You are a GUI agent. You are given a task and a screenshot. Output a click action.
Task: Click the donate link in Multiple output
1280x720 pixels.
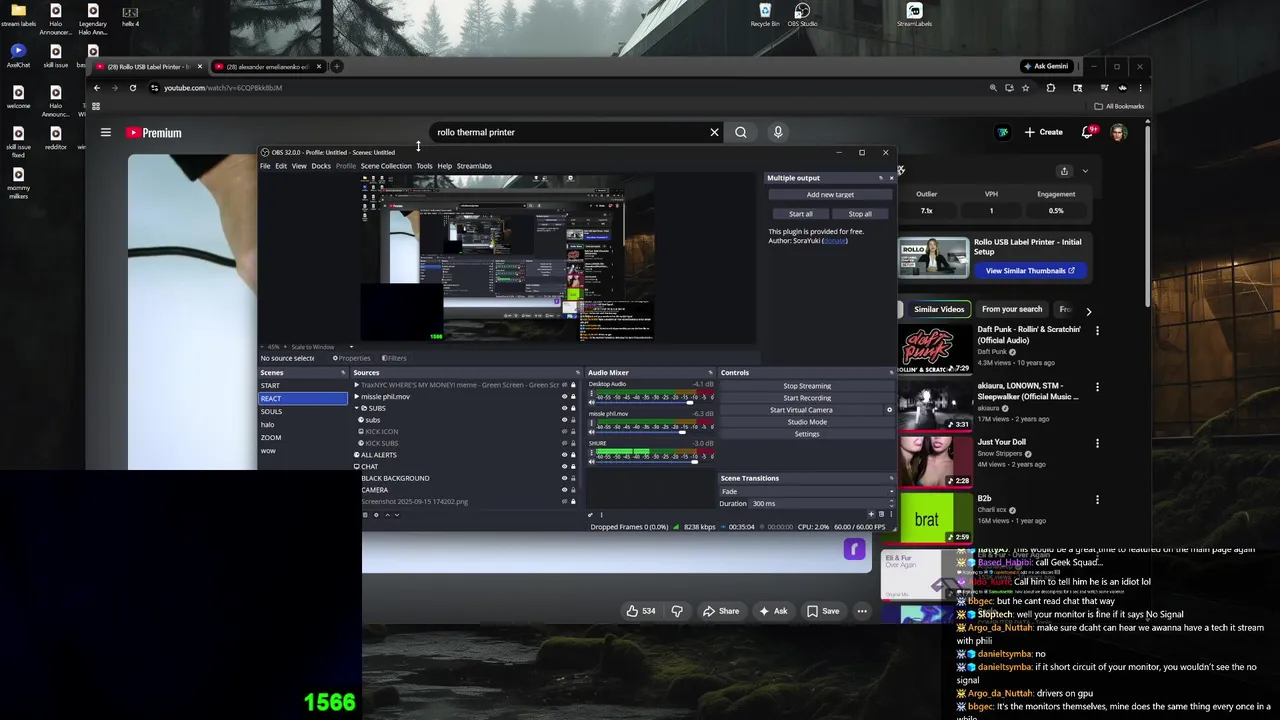(x=834, y=241)
